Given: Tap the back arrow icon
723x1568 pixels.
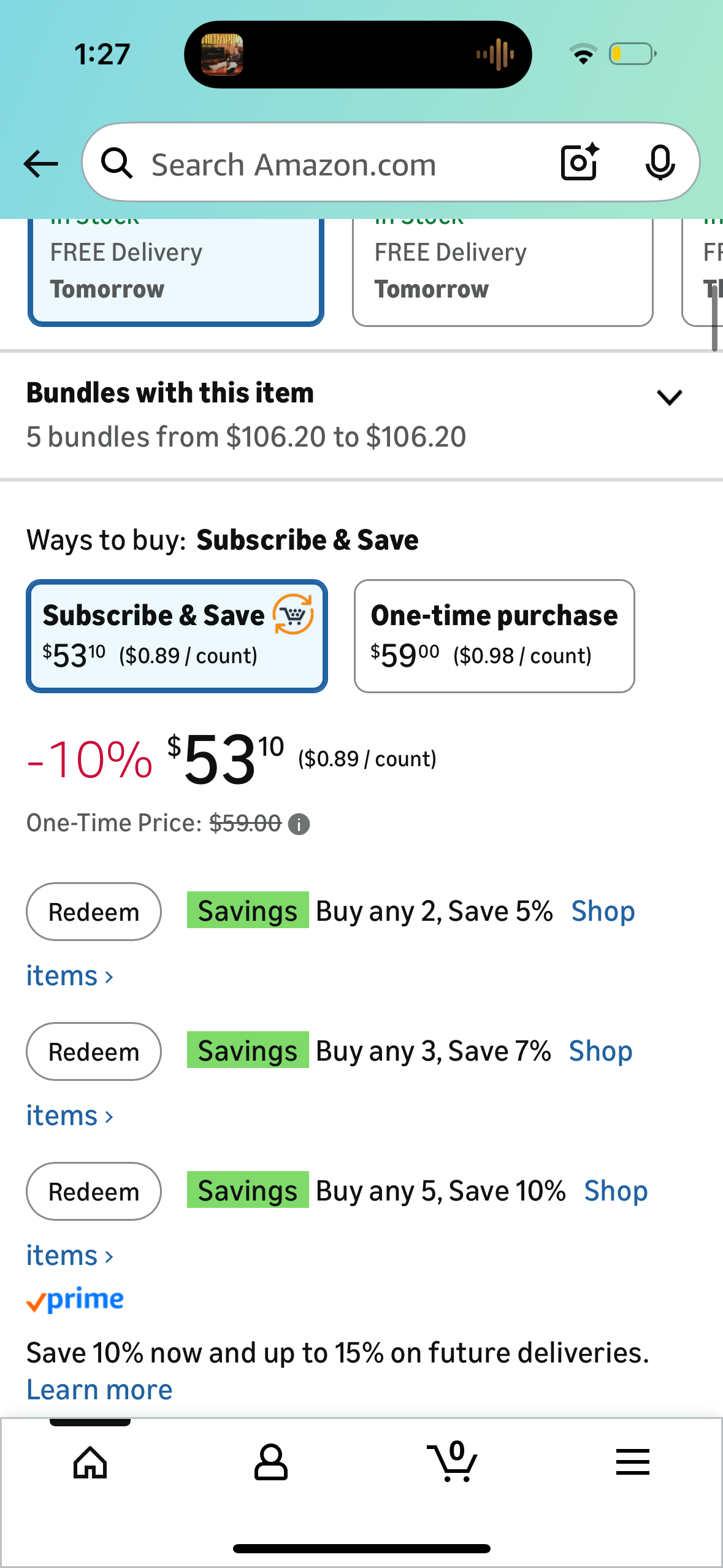Looking at the screenshot, I should tap(40, 164).
